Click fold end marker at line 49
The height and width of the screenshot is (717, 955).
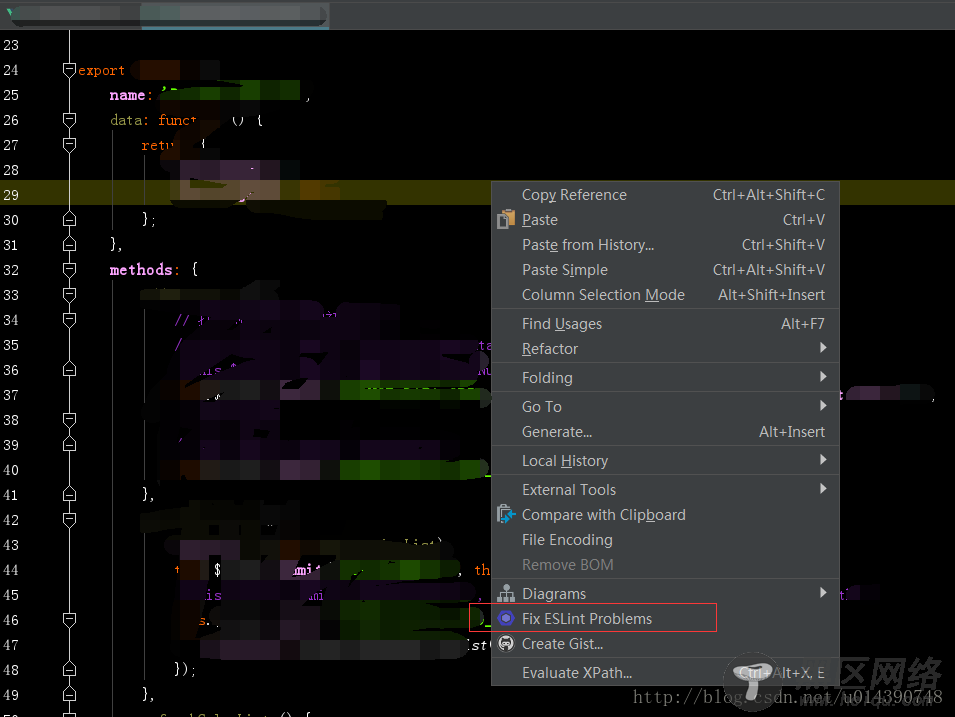click(x=69, y=694)
